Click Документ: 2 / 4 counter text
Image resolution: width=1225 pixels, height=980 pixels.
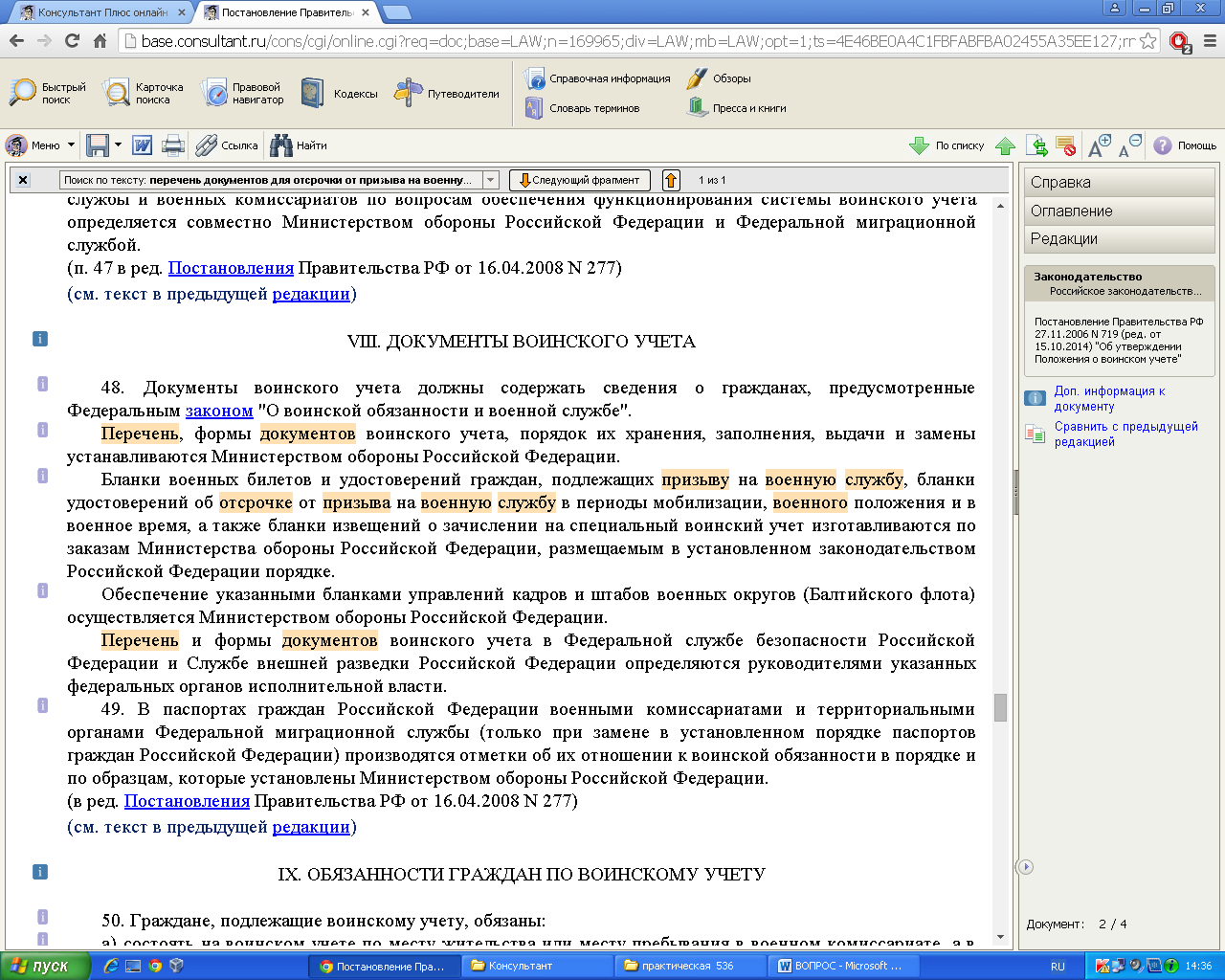pyautogui.click(x=1077, y=924)
